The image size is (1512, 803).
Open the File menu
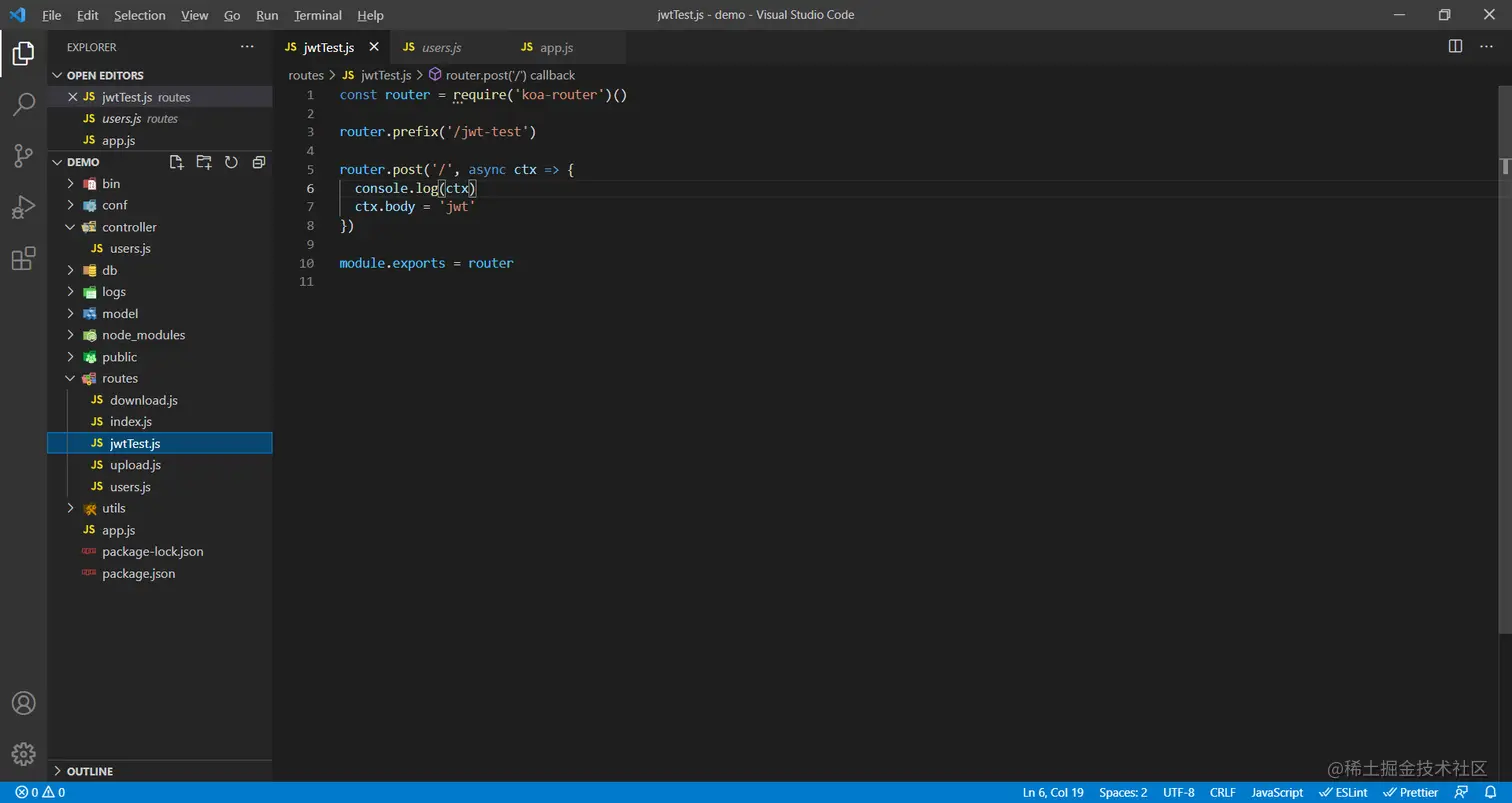(52, 15)
